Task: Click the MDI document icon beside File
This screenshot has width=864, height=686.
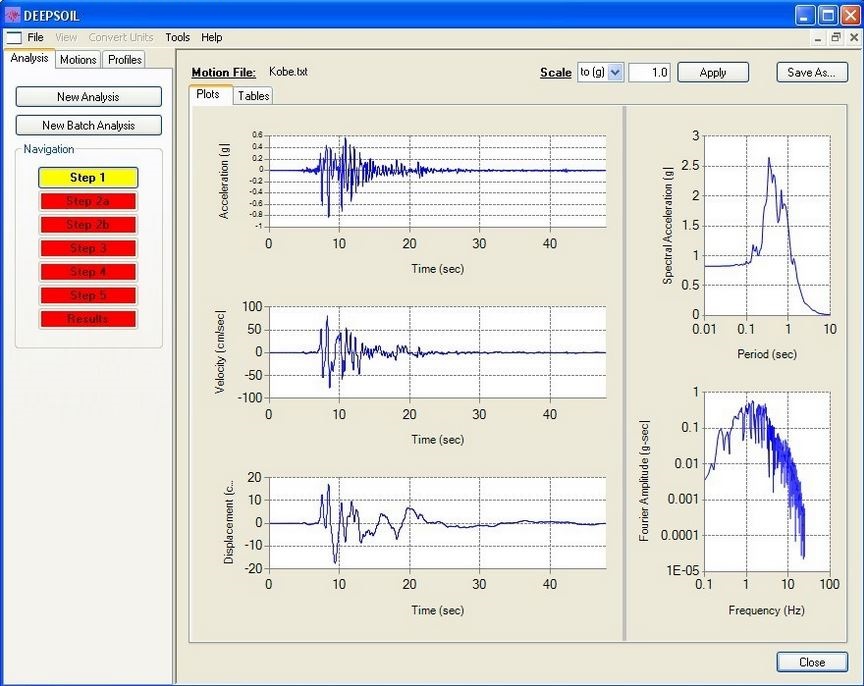Action: 13,37
